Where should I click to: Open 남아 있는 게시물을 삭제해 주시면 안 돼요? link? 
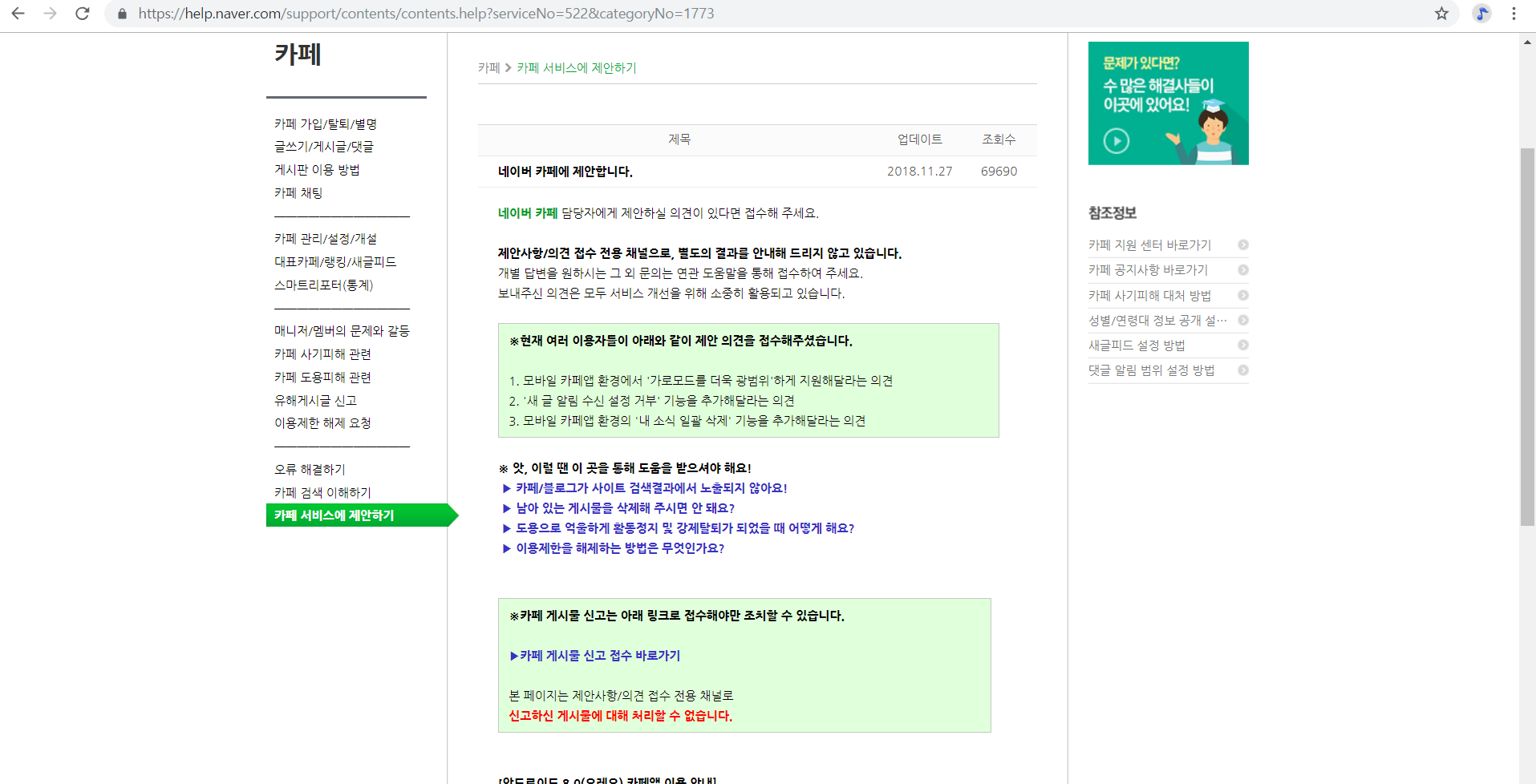[625, 508]
